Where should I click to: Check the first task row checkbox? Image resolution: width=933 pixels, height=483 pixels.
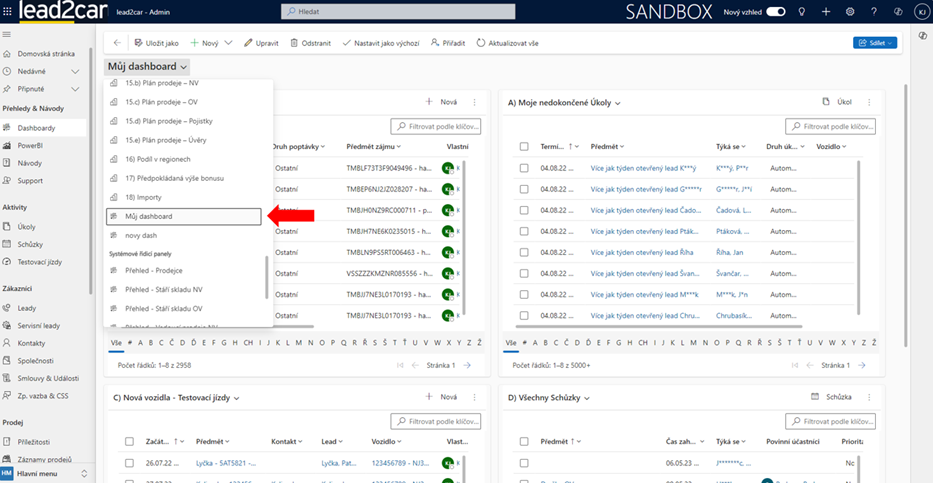point(524,168)
